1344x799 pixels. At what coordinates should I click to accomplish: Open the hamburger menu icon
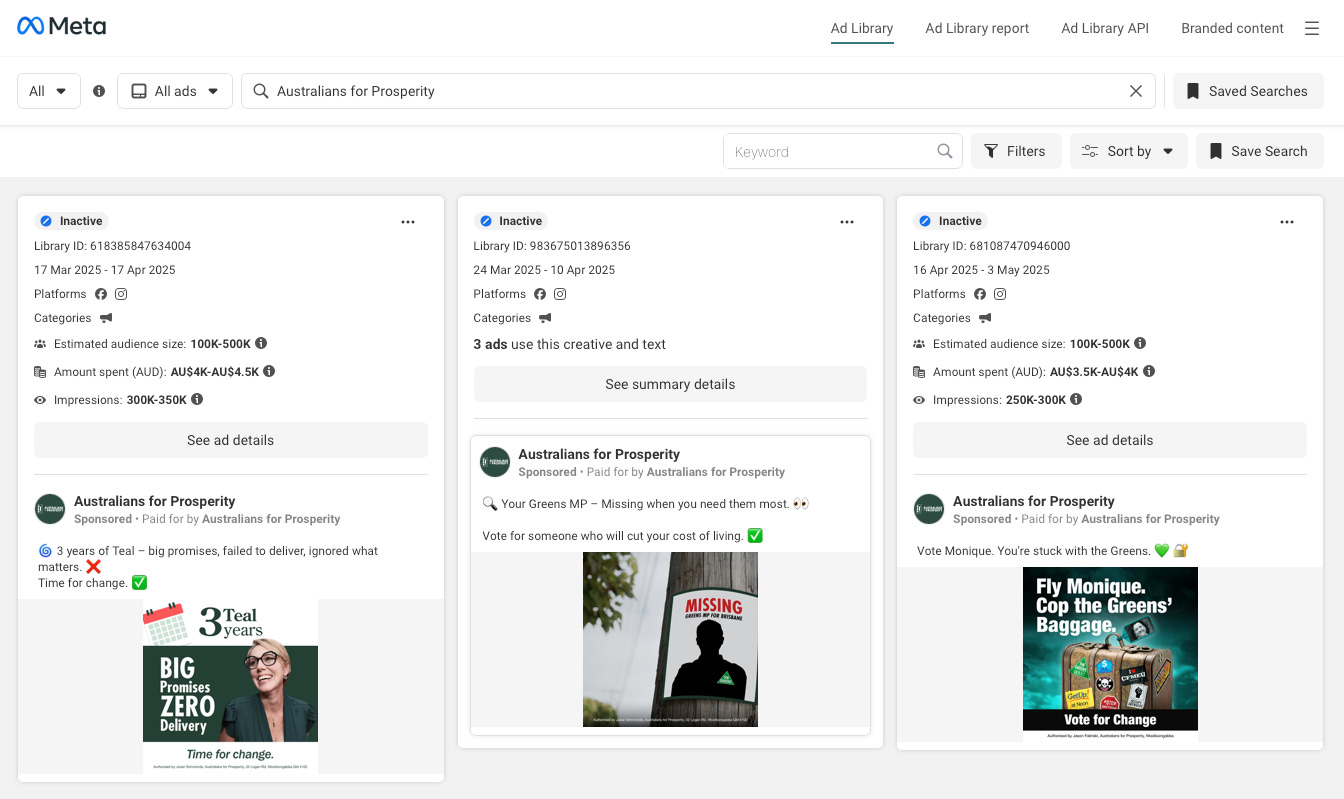(x=1312, y=28)
